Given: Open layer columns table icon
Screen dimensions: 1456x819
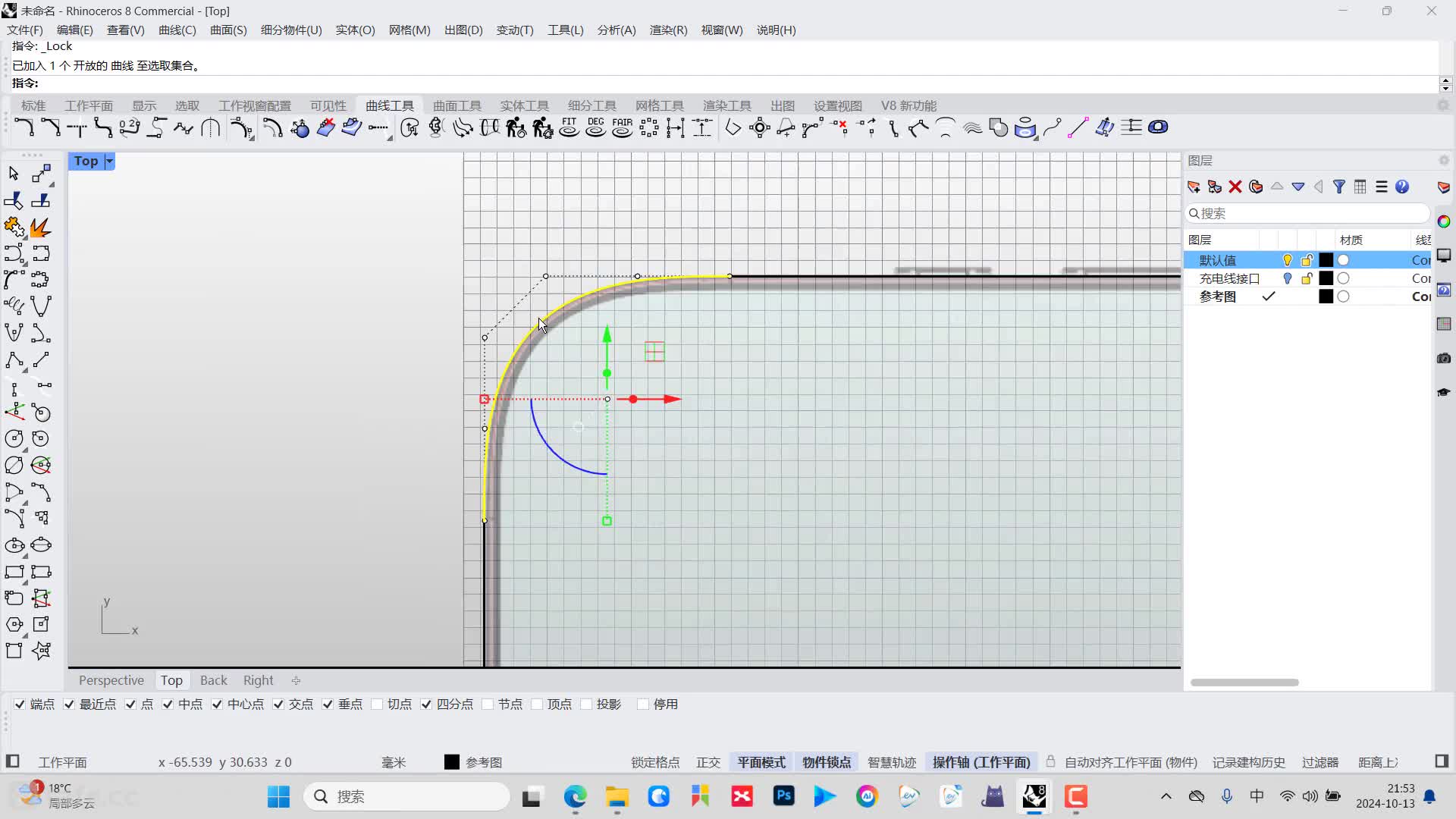Looking at the screenshot, I should click(x=1360, y=187).
